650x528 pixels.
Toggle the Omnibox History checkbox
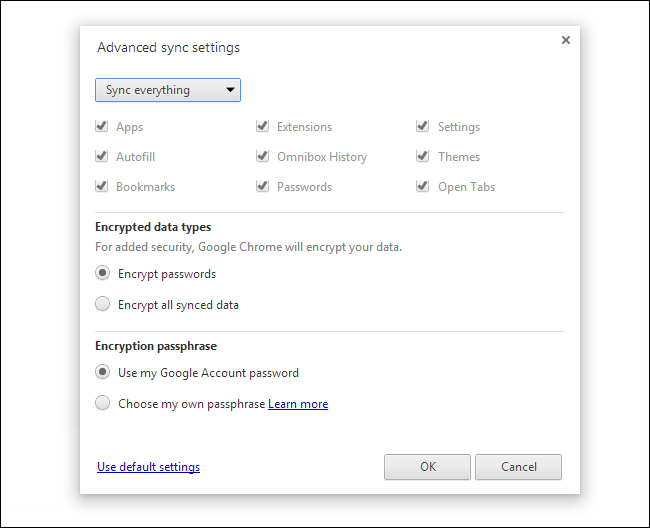262,157
